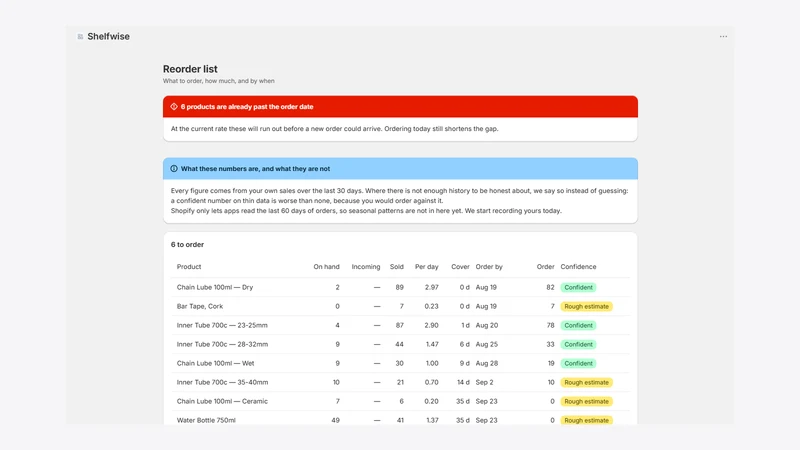Image resolution: width=800 pixels, height=450 pixels.
Task: Select product Chain Lube 100ml — Dry
Action: pyautogui.click(x=215, y=287)
